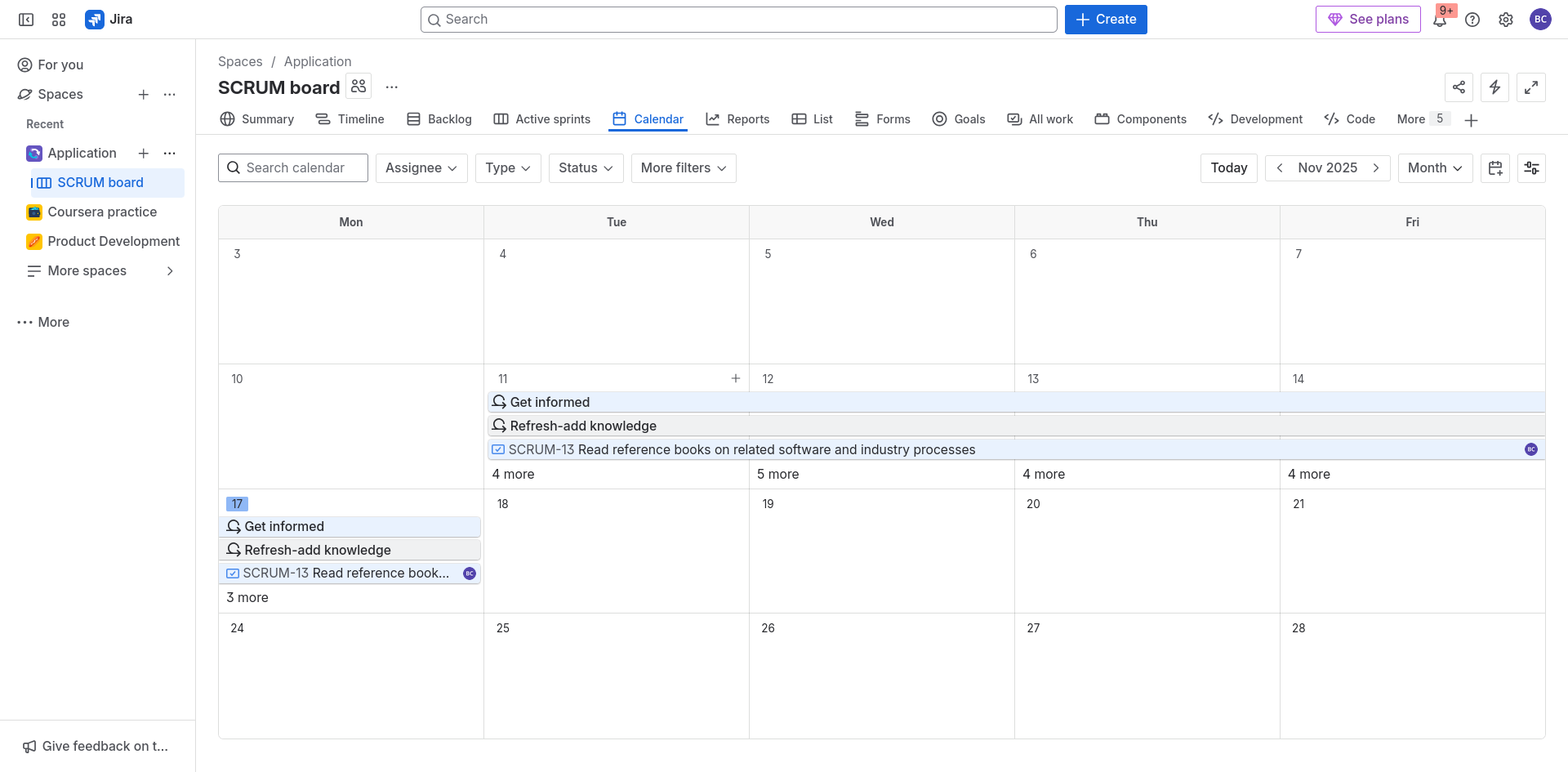1568x772 pixels.
Task: Open the app switcher grid icon
Action: [59, 20]
